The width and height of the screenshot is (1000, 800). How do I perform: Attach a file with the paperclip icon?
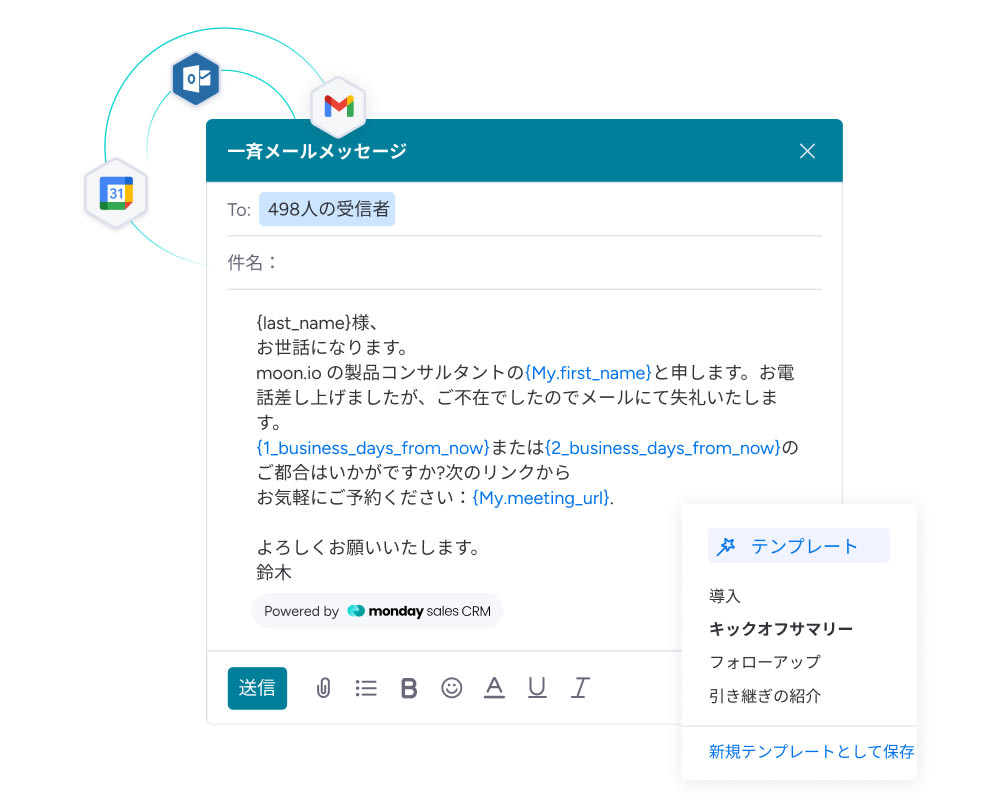pyautogui.click(x=323, y=688)
